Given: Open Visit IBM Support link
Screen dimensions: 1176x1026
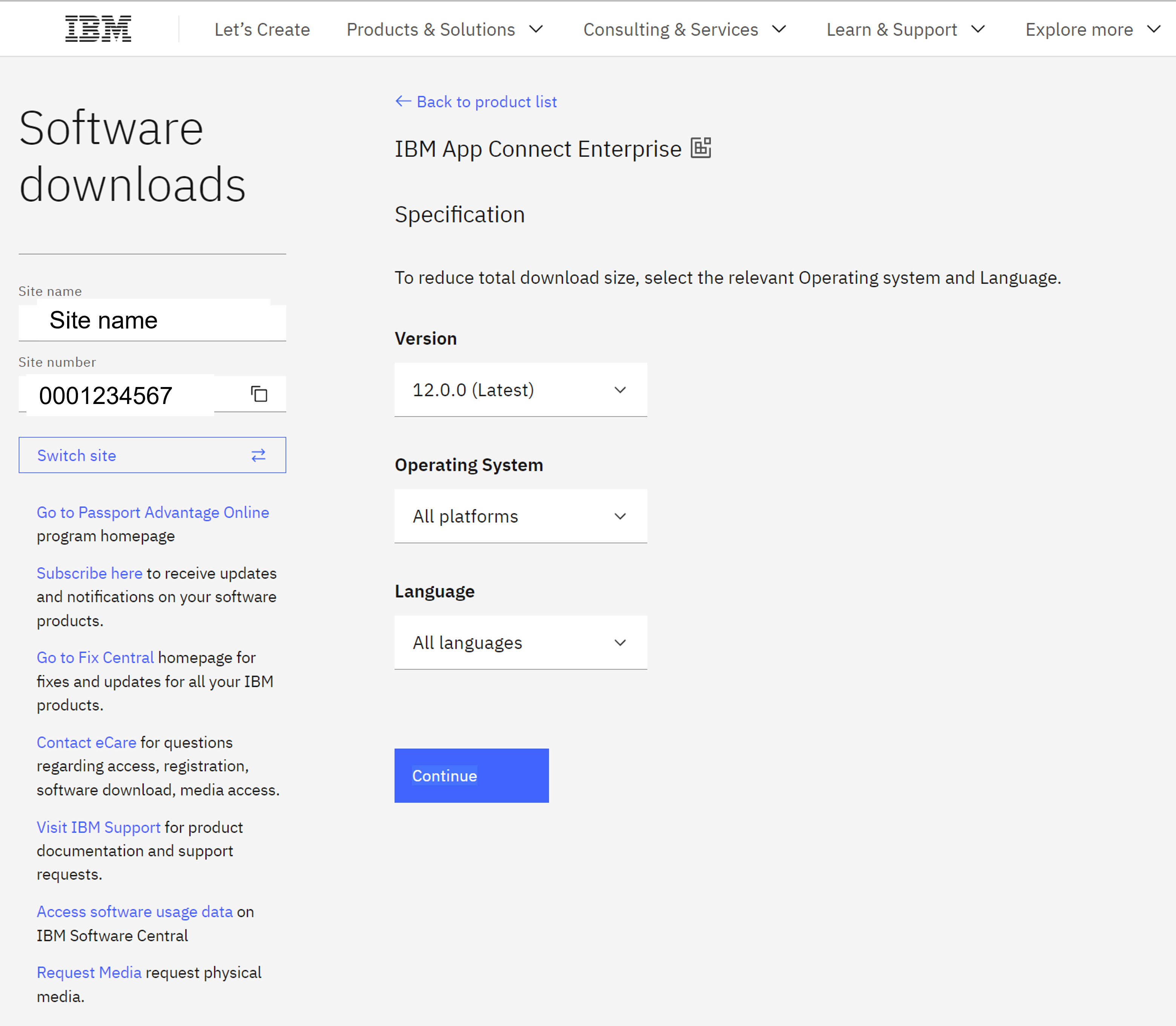Looking at the screenshot, I should coord(98,827).
